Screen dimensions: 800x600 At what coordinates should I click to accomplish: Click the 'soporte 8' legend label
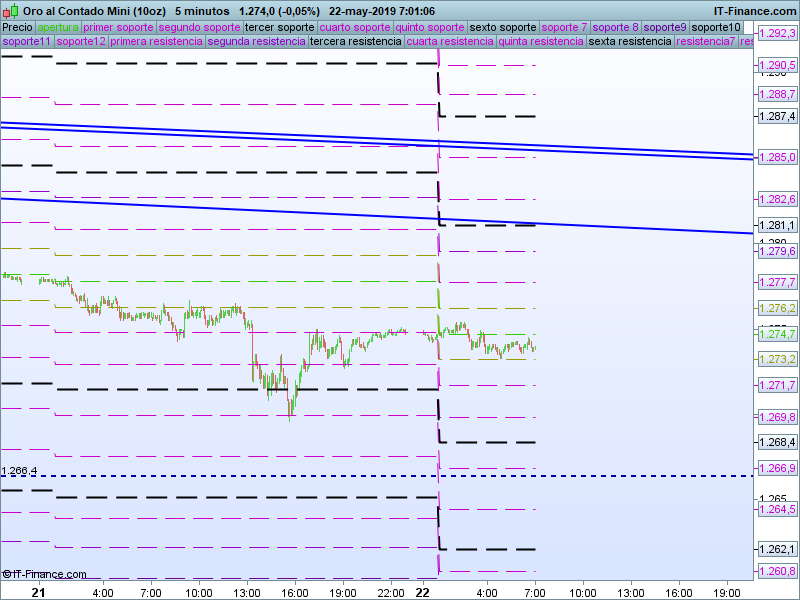[616, 28]
